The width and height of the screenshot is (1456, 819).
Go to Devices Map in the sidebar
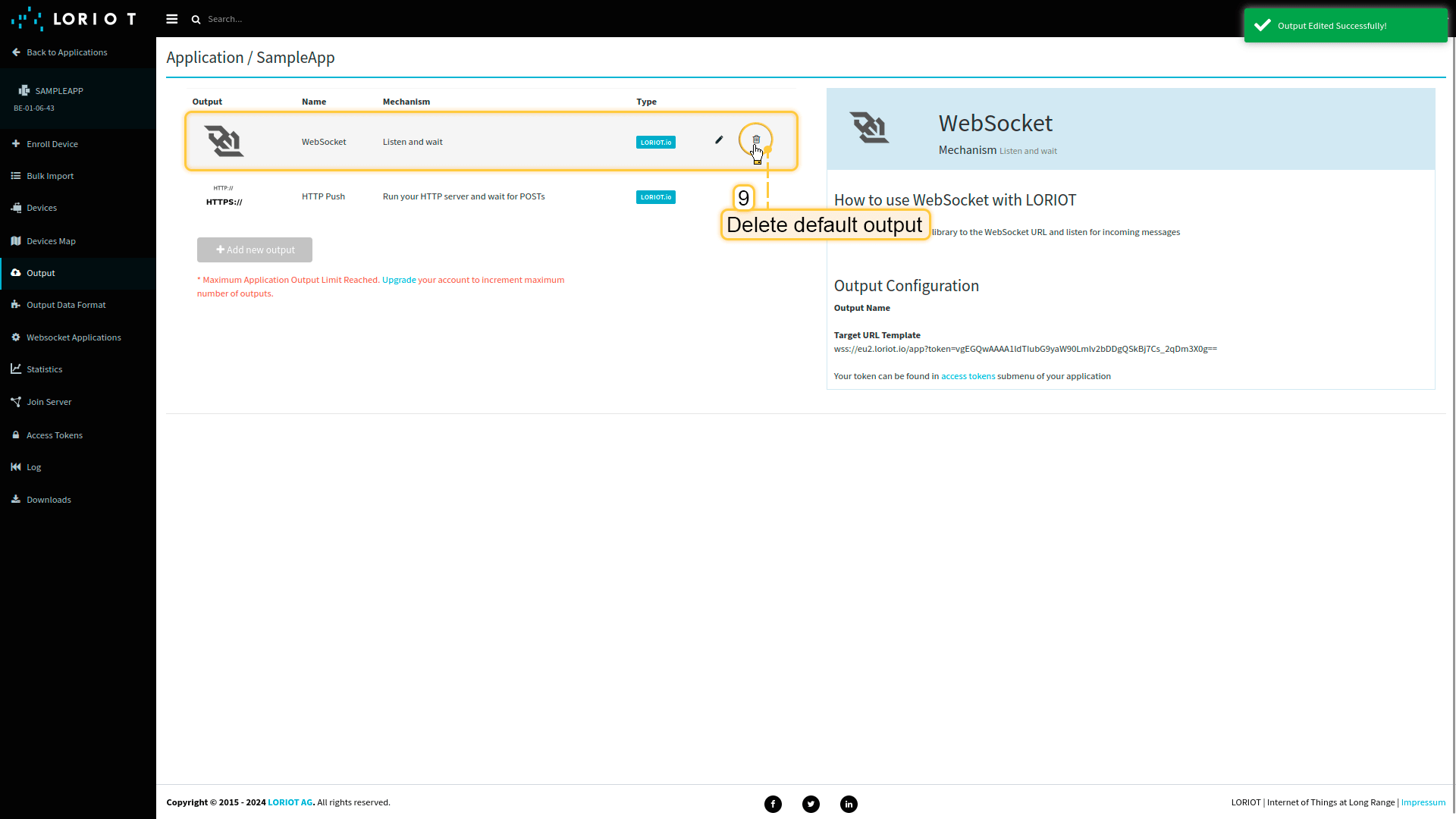[51, 241]
